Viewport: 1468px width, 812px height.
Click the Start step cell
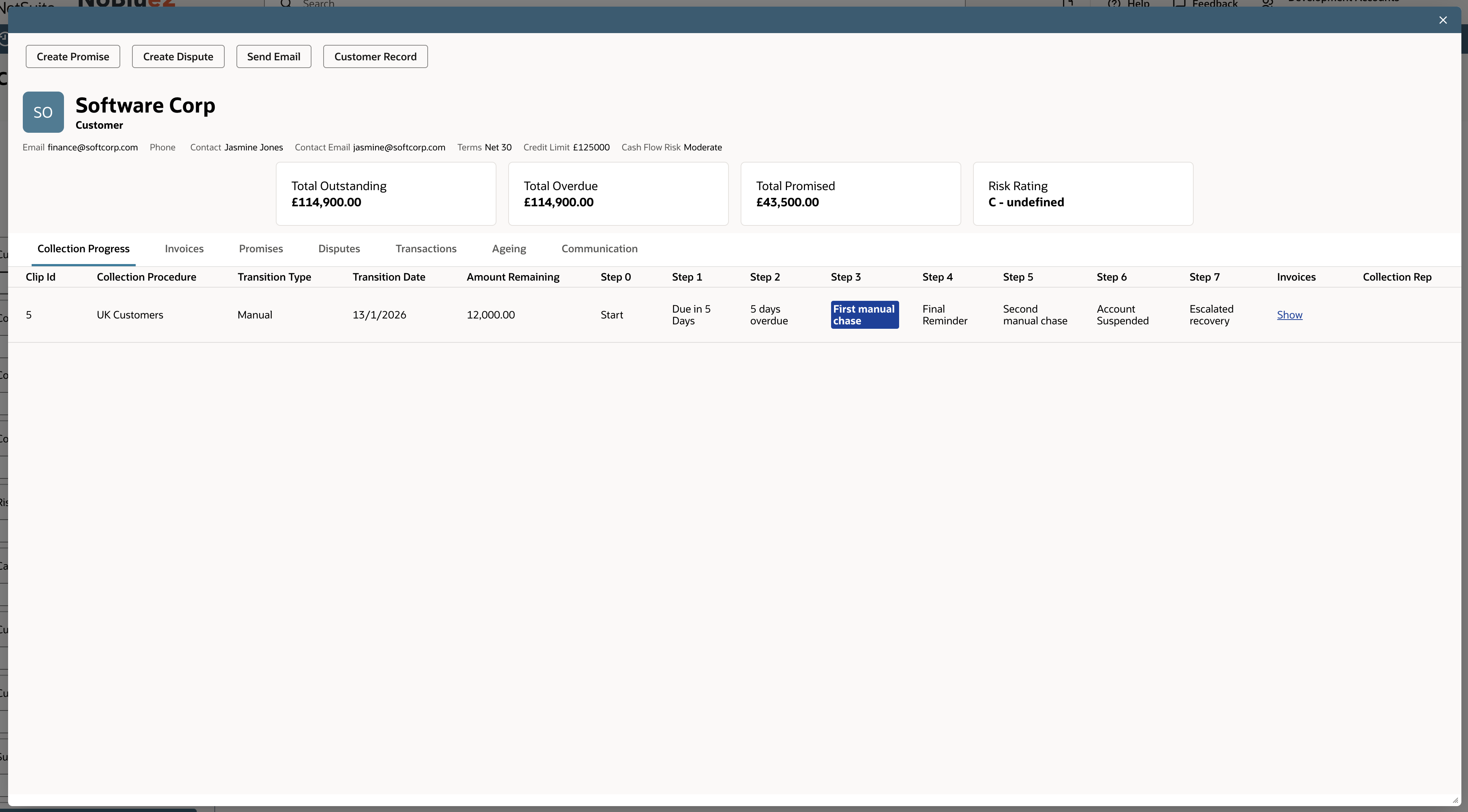(x=612, y=314)
